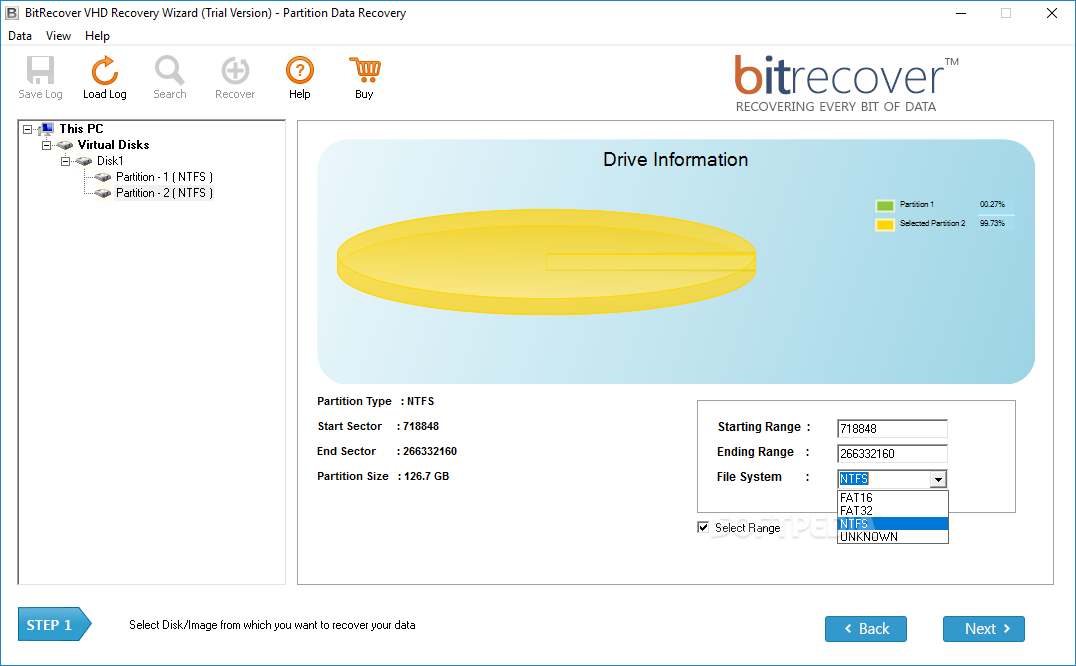The width and height of the screenshot is (1076, 666).
Task: Open the Data menu
Action: pos(20,36)
